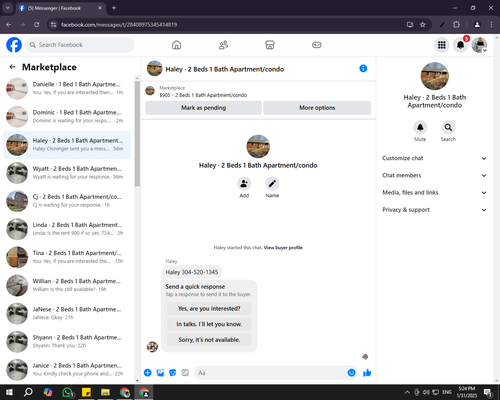The width and height of the screenshot is (500, 400).
Task: Open Sticky Notes from the taskbar
Action: coord(86,392)
